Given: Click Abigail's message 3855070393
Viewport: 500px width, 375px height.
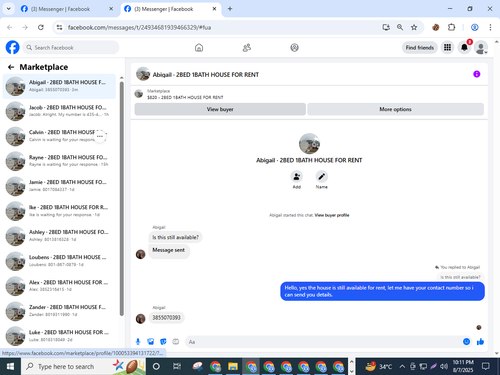Looking at the screenshot, I should point(166,318).
